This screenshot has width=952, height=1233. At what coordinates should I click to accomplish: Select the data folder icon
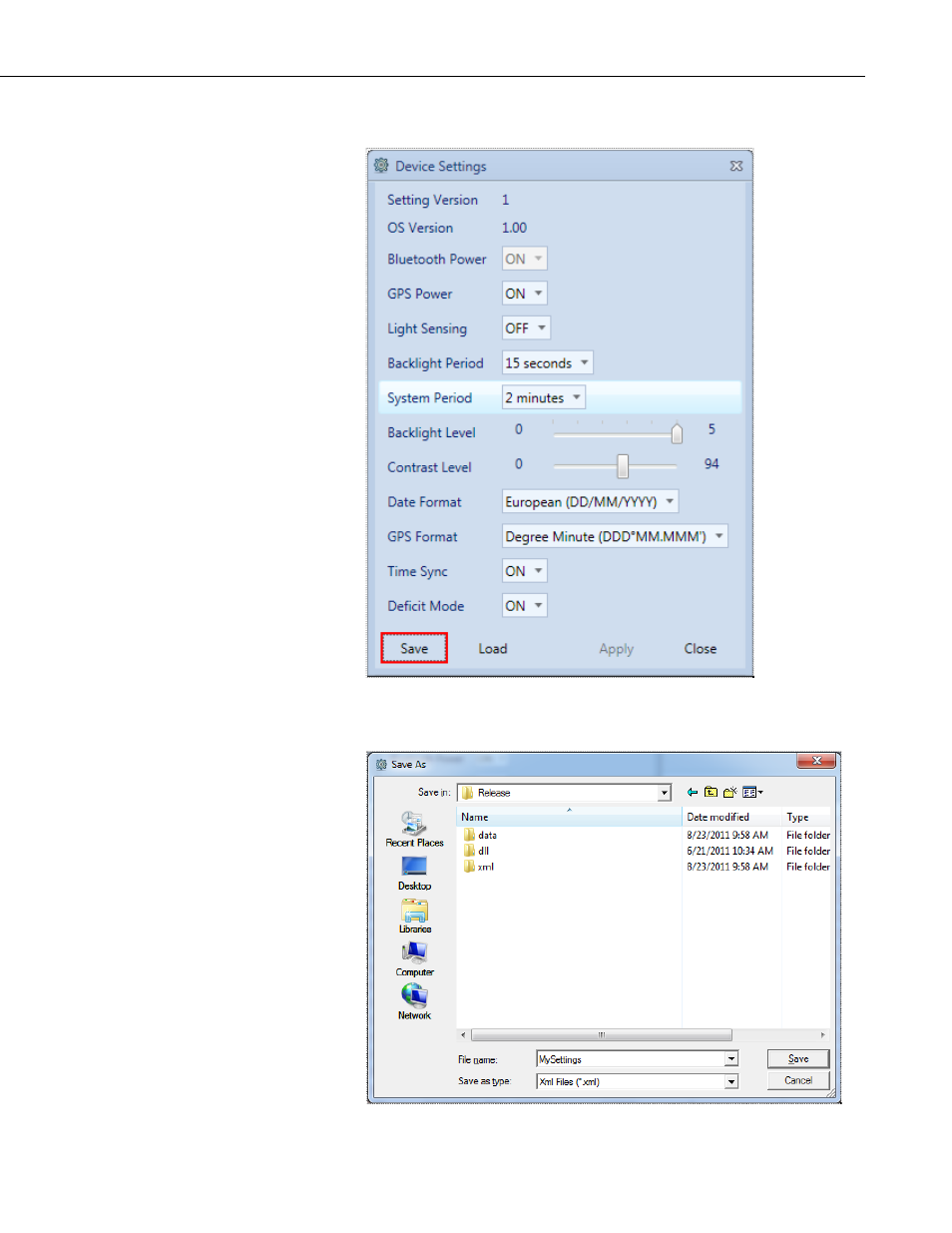click(469, 835)
